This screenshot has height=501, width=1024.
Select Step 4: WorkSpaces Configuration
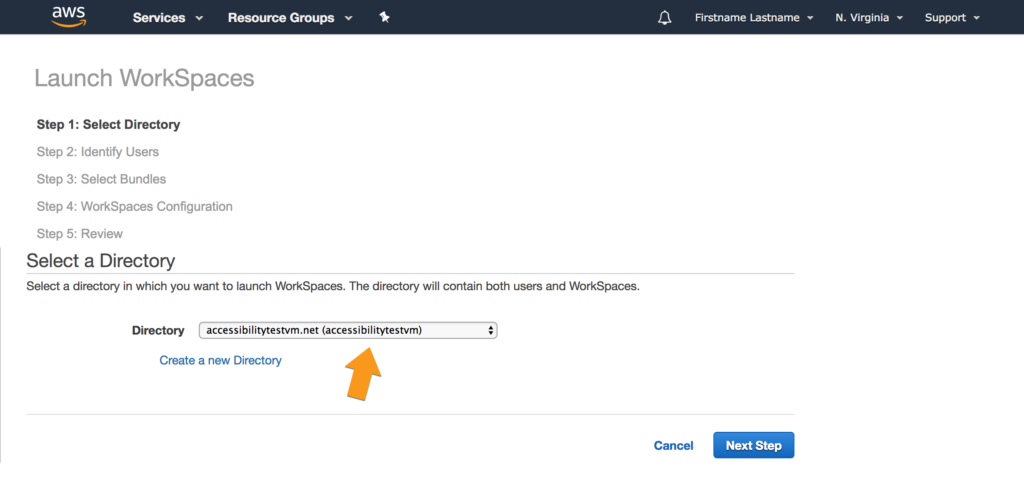tap(135, 206)
